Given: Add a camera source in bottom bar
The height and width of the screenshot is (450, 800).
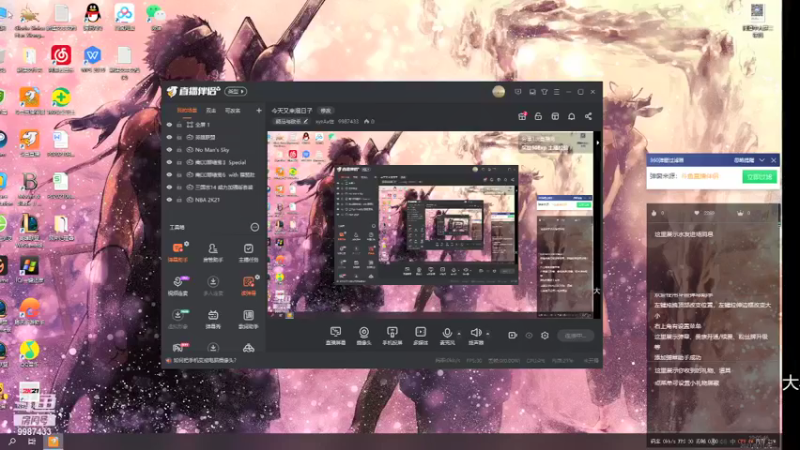Looking at the screenshot, I should point(364,336).
